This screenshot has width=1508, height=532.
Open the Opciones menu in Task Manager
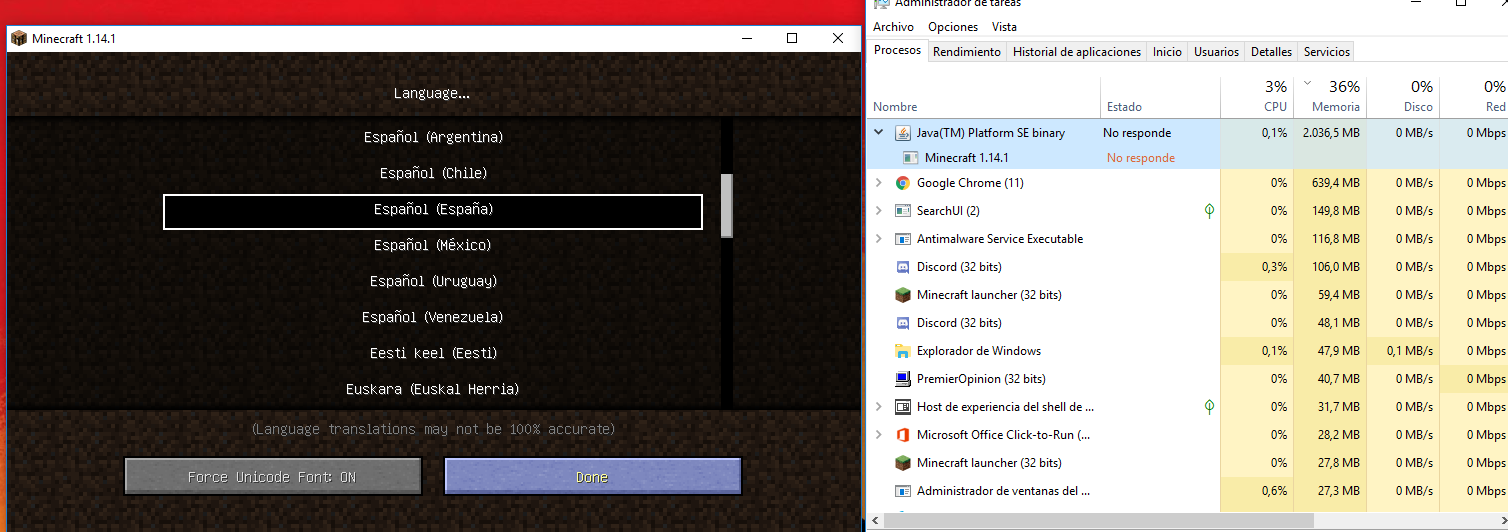coord(953,27)
